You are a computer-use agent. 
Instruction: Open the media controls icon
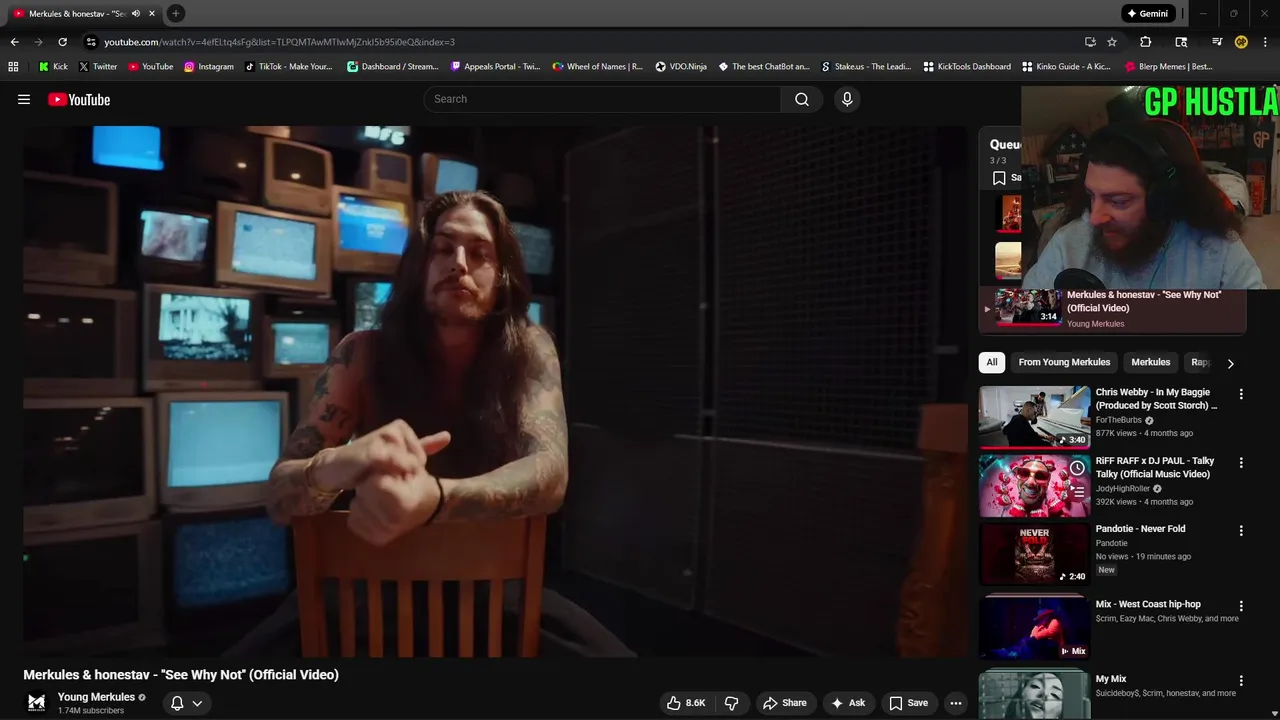[x=1217, y=42]
